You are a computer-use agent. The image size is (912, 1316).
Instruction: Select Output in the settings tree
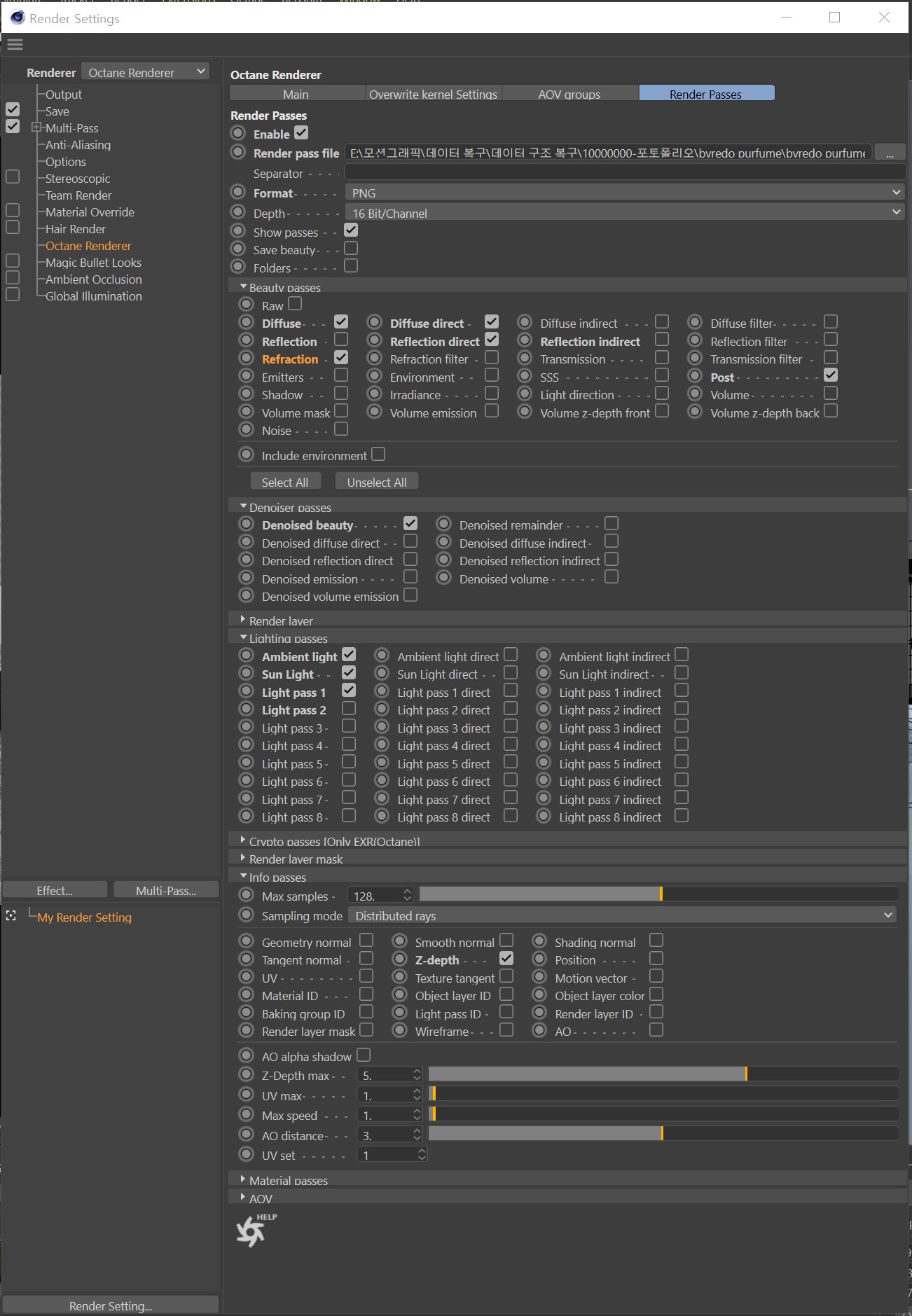click(x=64, y=94)
